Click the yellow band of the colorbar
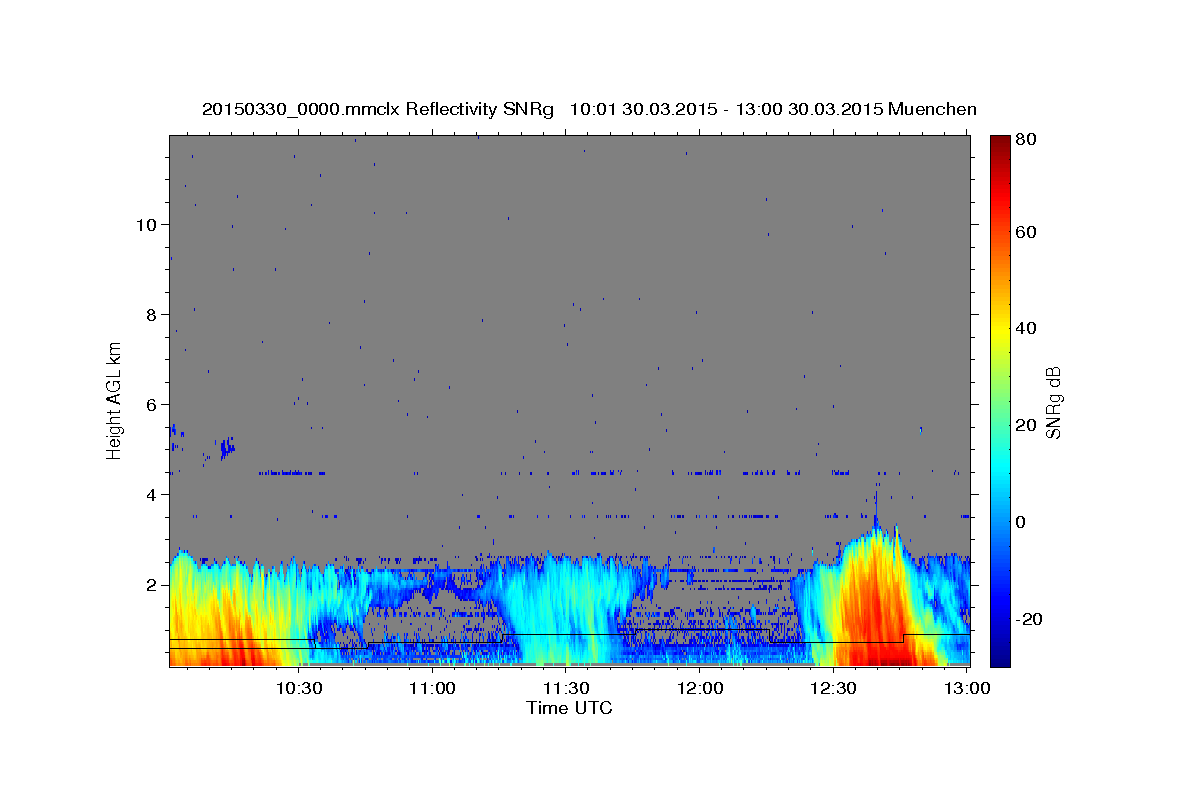 tap(999, 332)
